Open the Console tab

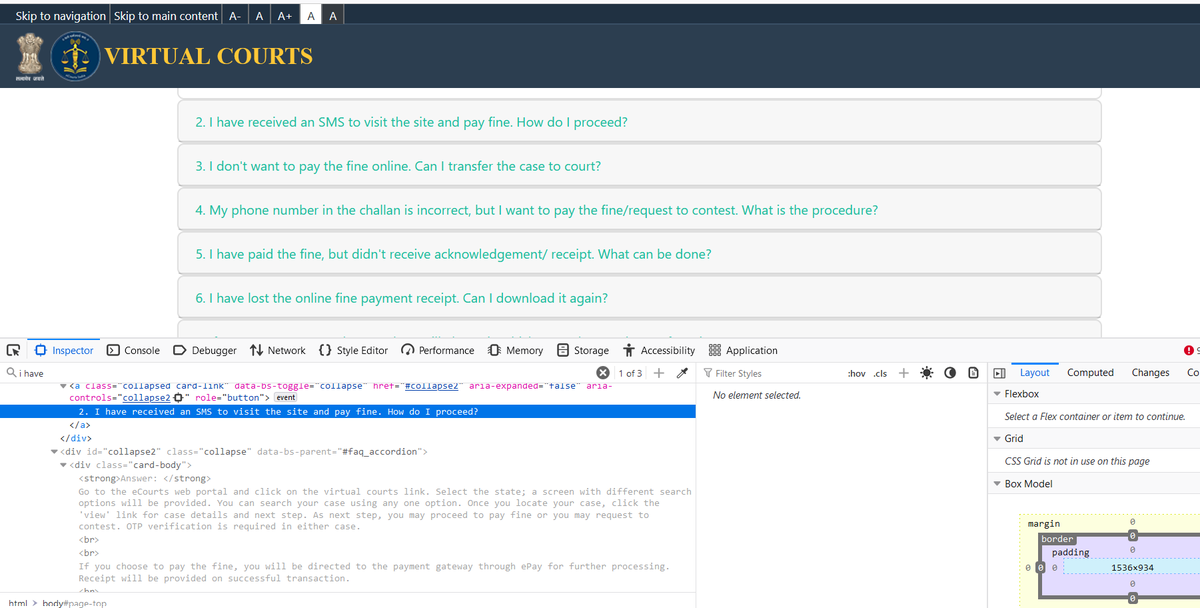click(133, 350)
